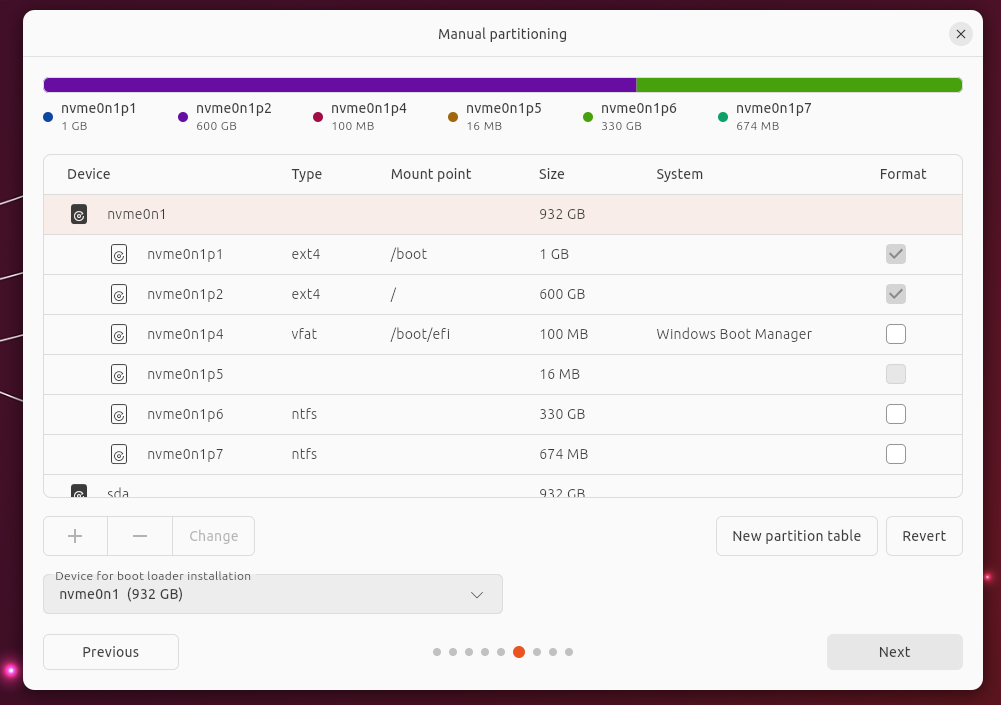Click the nvme0n1p7 partition icon
1001x705 pixels.
pos(119,454)
